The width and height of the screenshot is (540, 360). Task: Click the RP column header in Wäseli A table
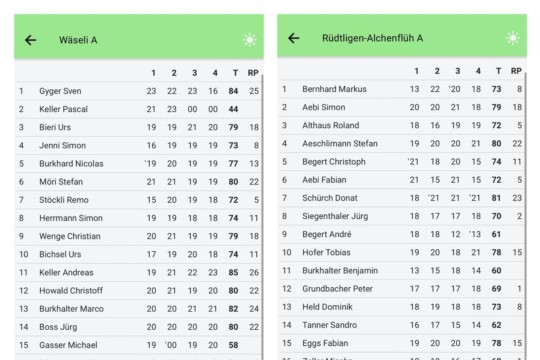253,73
